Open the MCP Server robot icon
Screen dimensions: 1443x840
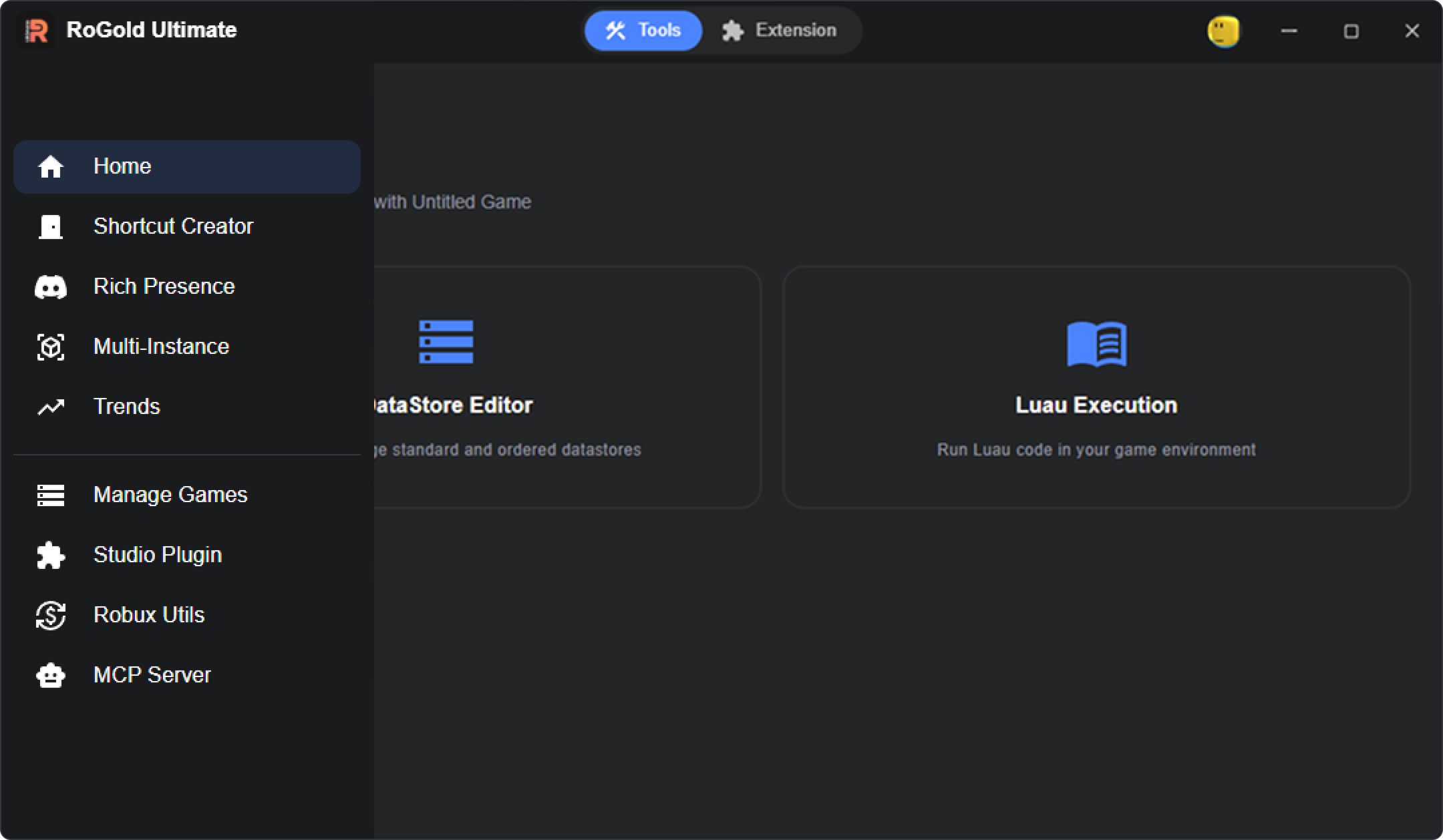click(51, 675)
